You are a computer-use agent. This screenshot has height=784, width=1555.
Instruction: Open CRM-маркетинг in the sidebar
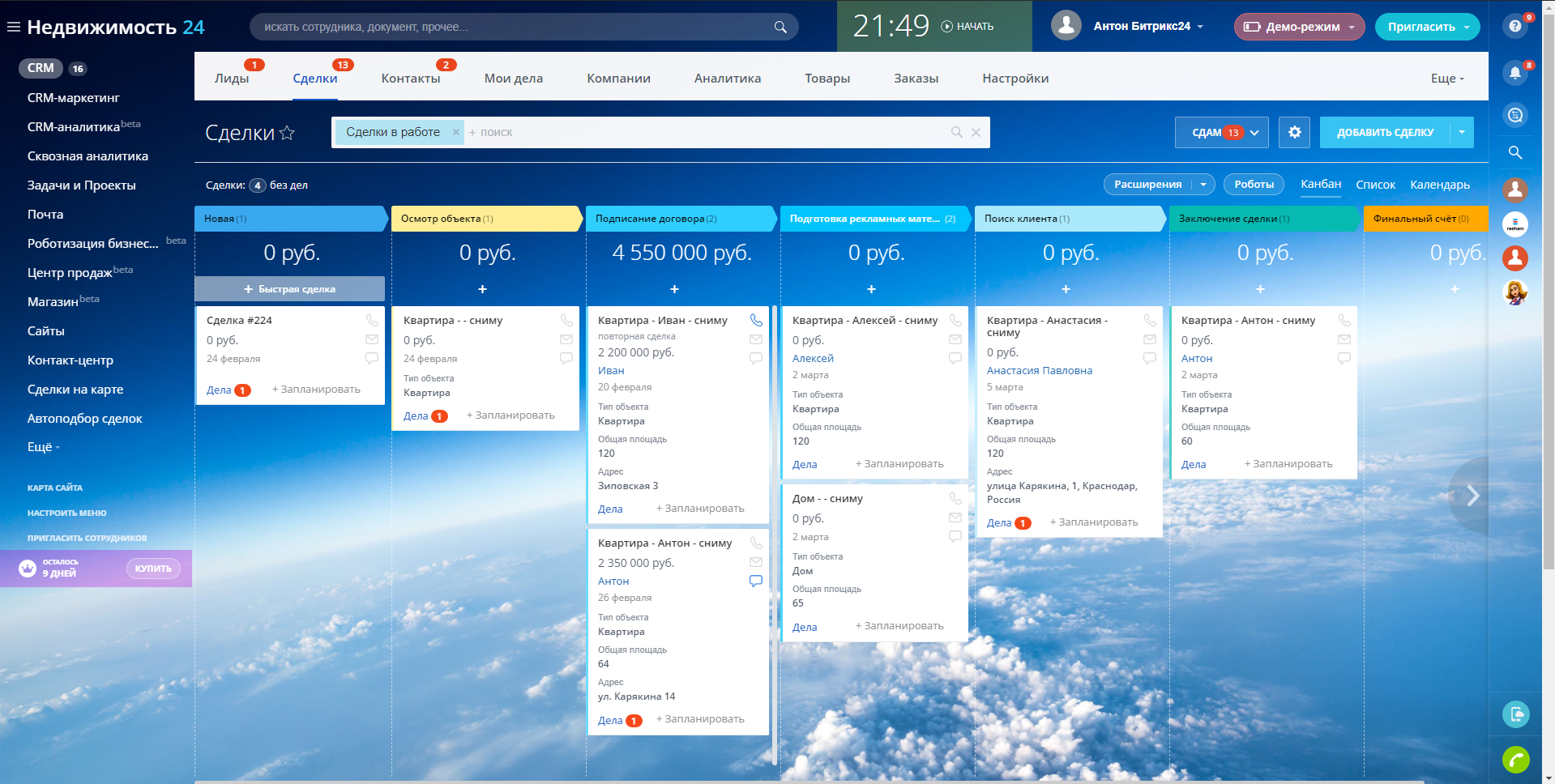coord(74,98)
